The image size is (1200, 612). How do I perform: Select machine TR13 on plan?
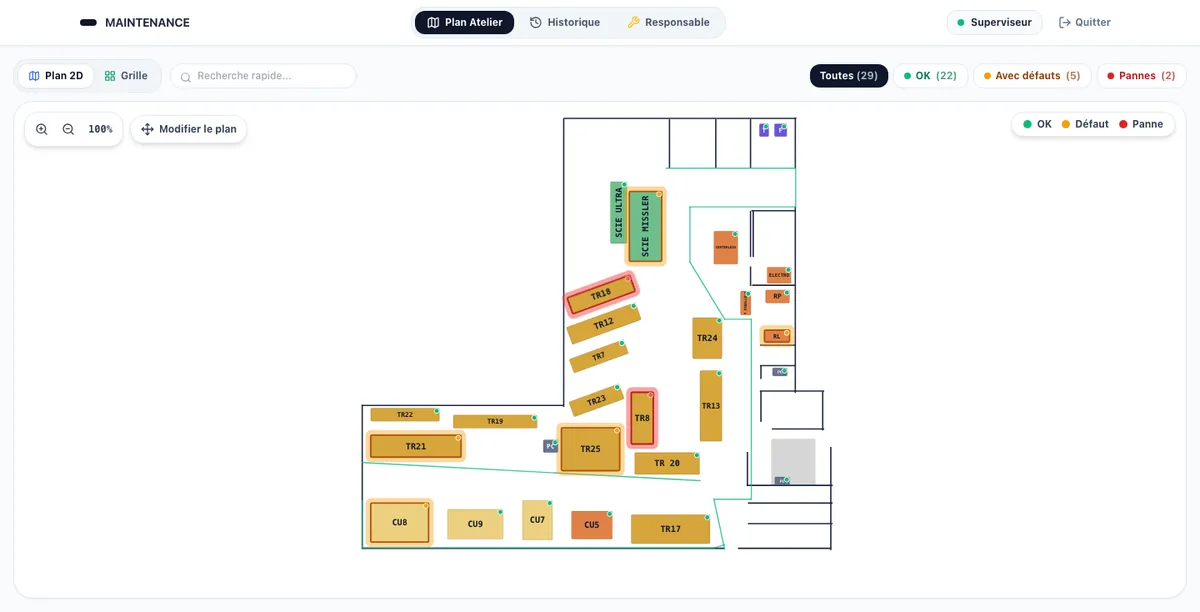(x=711, y=406)
